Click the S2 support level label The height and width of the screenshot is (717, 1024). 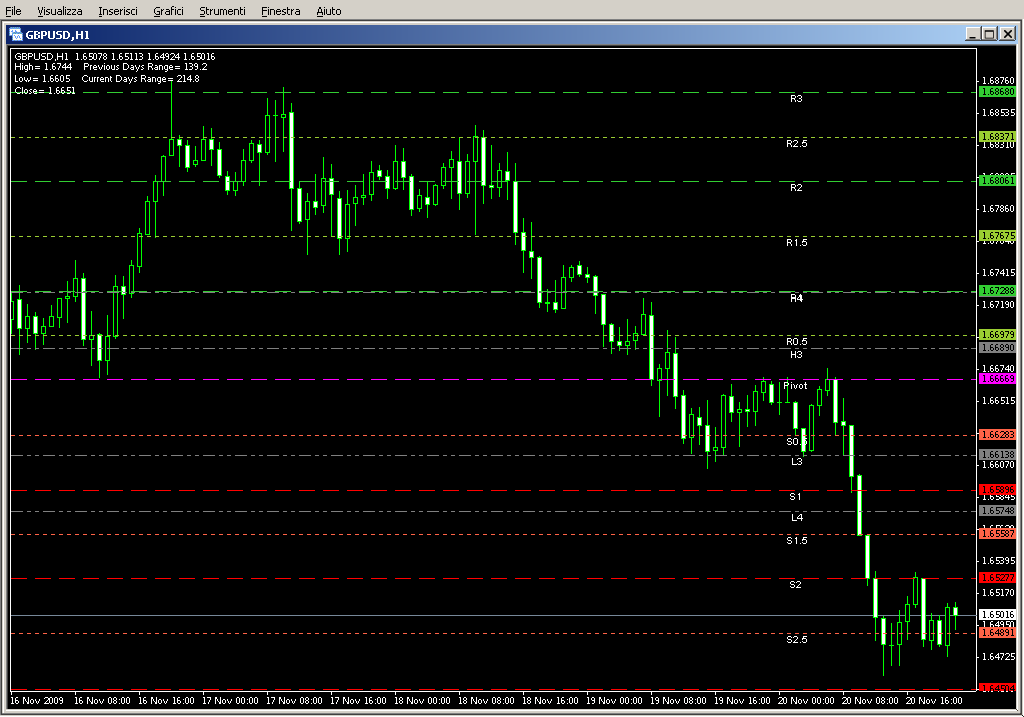[795, 584]
